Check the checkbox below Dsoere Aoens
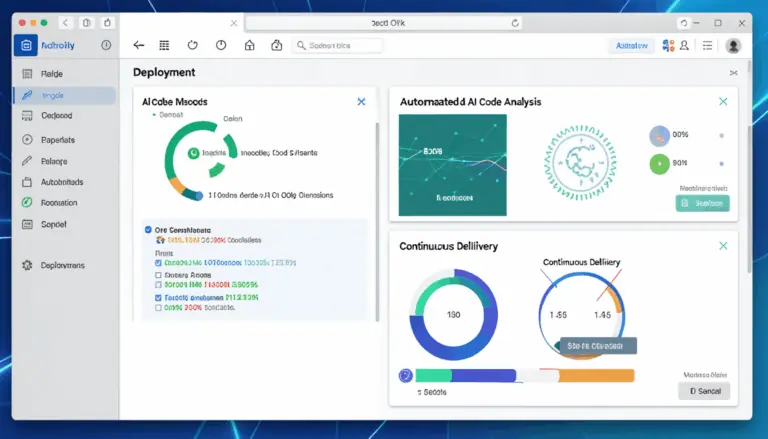The width and height of the screenshot is (768, 439). [158, 285]
